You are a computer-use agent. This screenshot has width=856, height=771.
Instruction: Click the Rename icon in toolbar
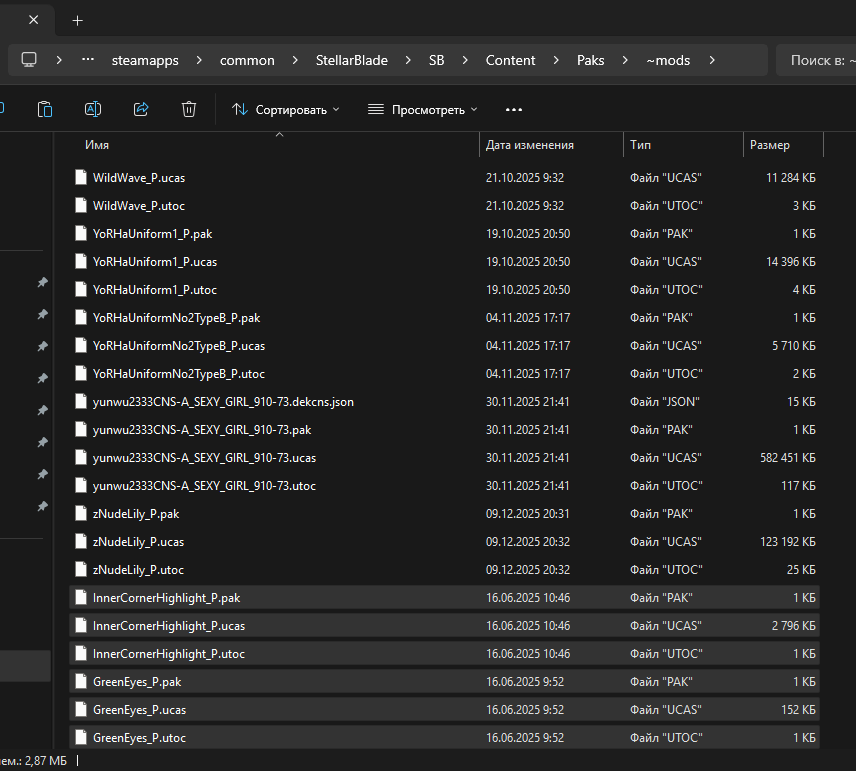click(x=93, y=109)
